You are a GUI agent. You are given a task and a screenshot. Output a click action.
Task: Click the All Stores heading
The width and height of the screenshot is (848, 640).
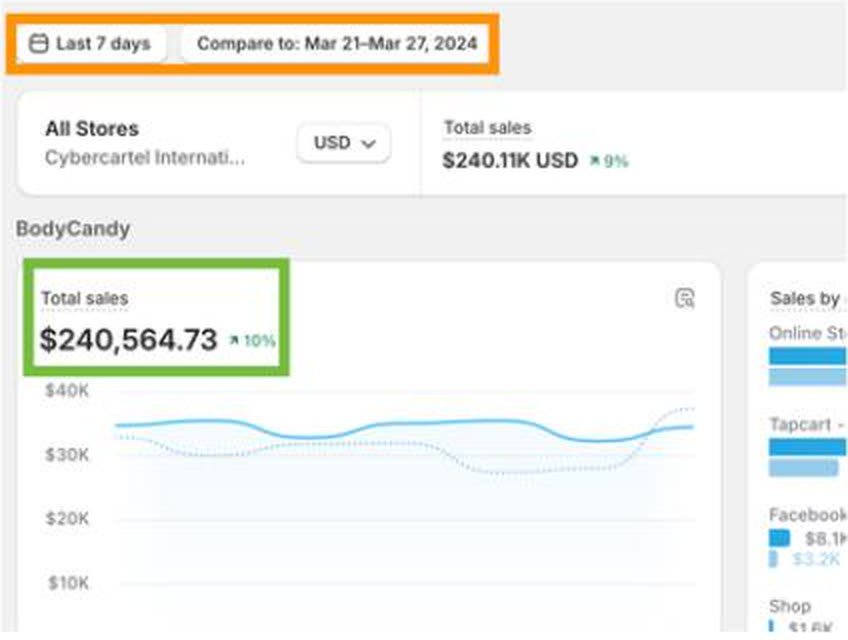pyautogui.click(x=92, y=129)
